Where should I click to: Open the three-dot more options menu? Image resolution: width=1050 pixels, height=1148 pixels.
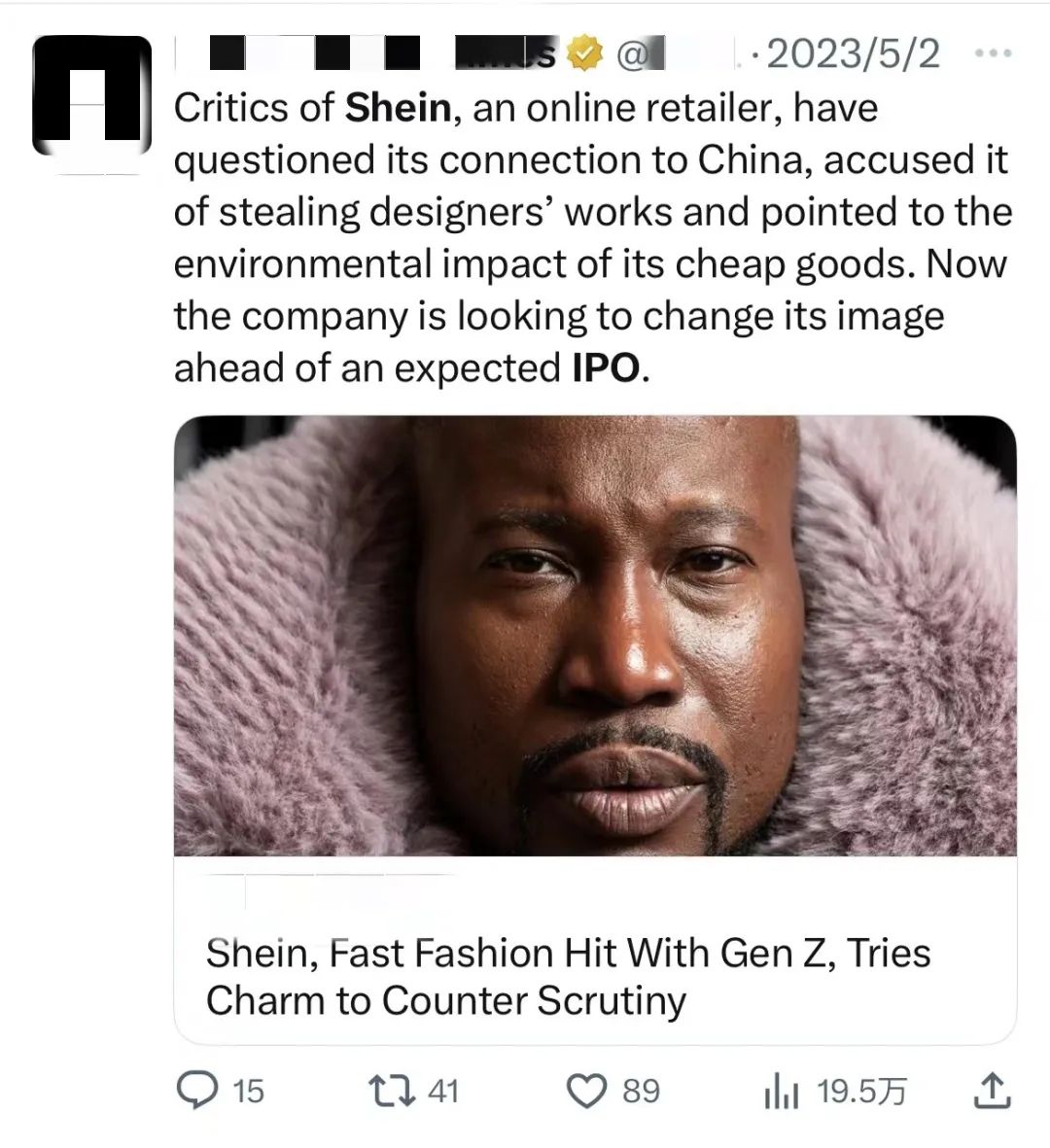click(992, 54)
